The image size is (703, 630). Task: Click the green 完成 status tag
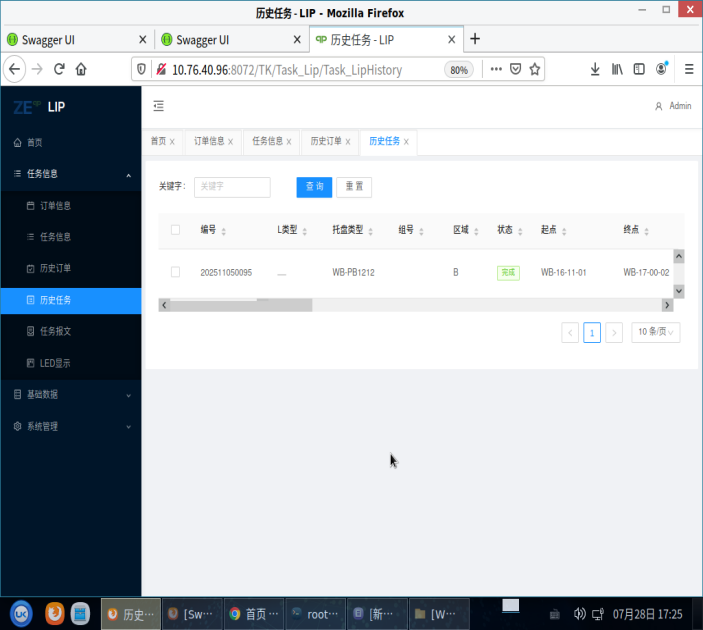point(508,273)
